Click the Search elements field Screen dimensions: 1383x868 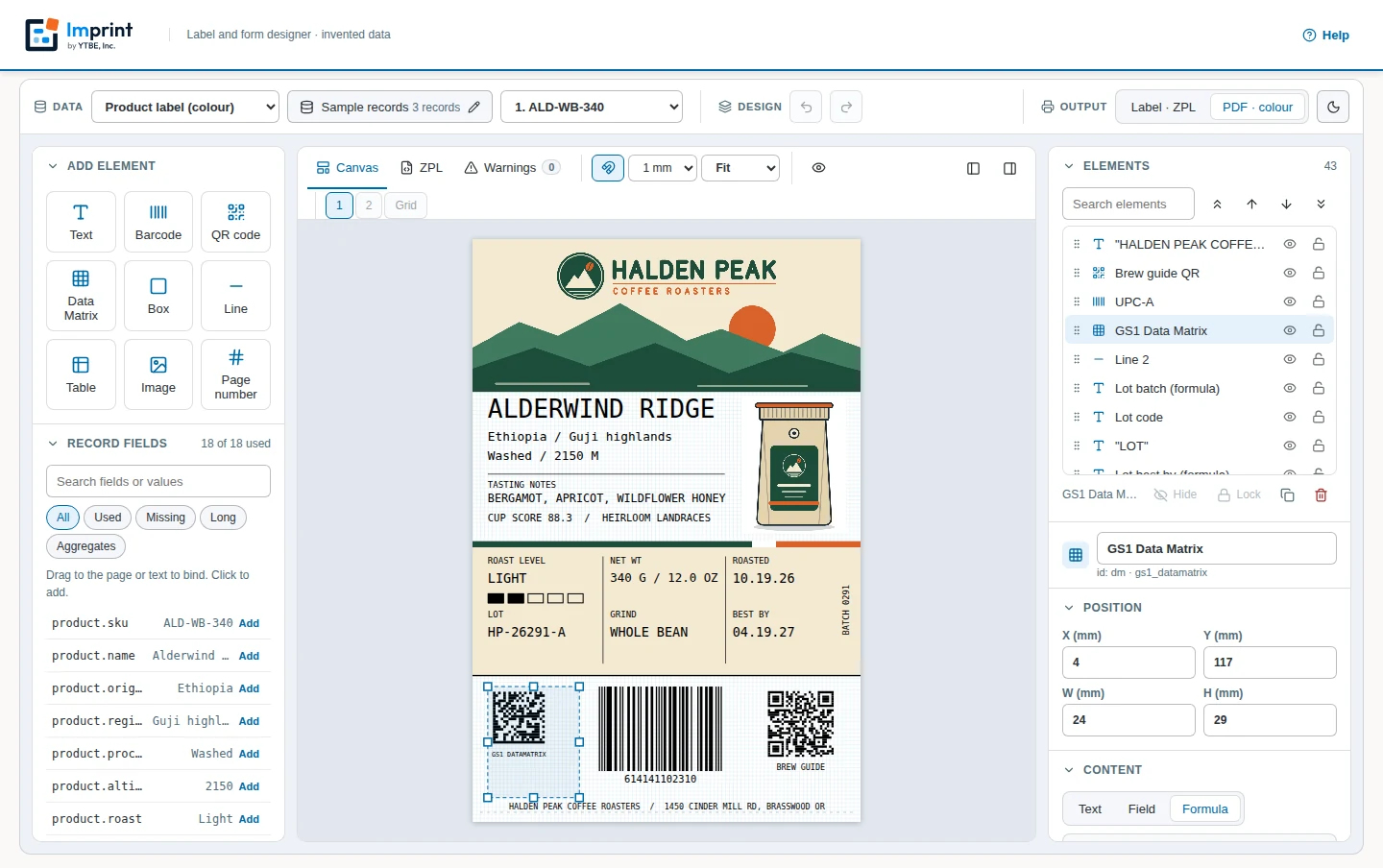[1128, 204]
